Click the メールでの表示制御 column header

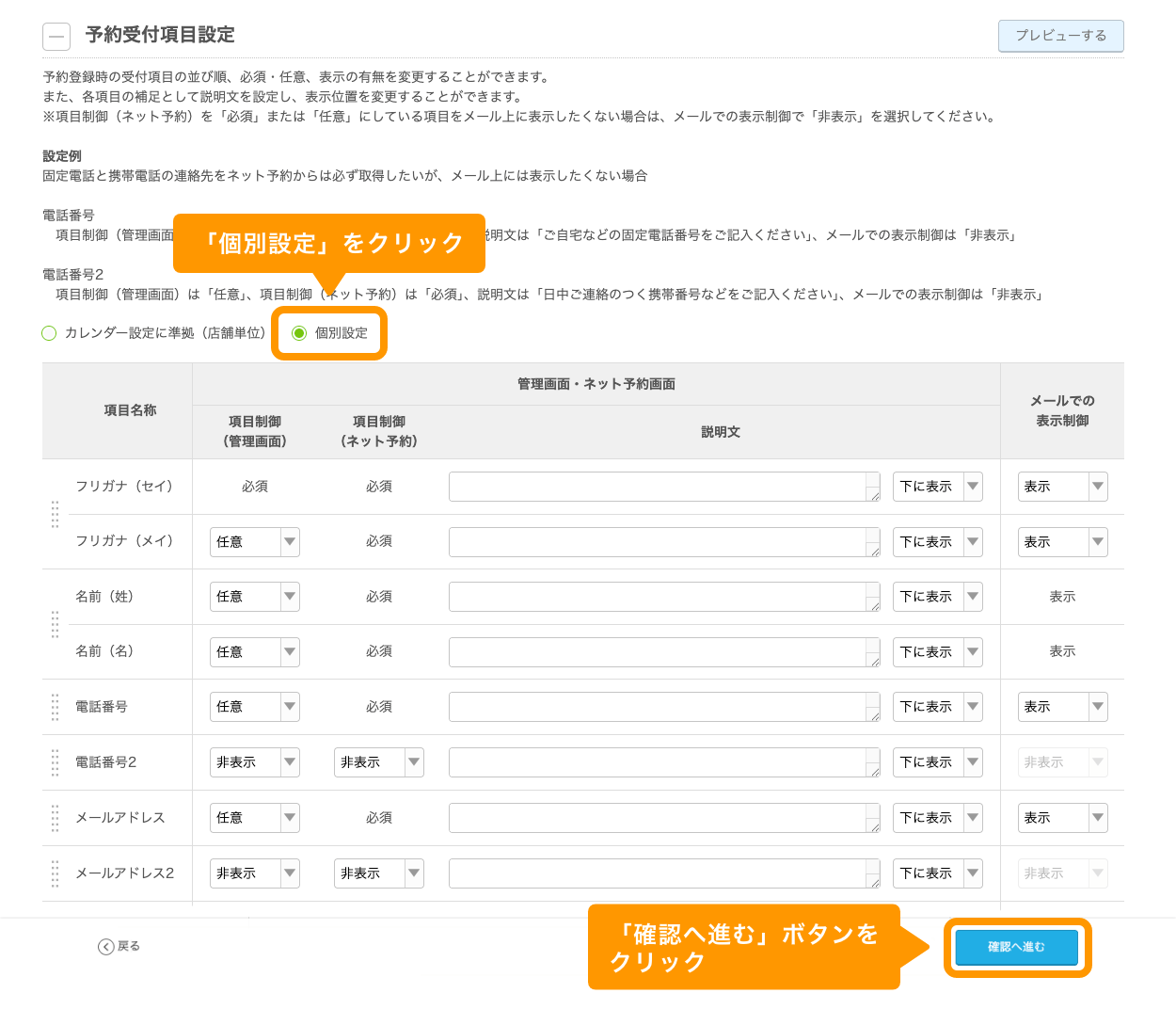pos(1062,410)
